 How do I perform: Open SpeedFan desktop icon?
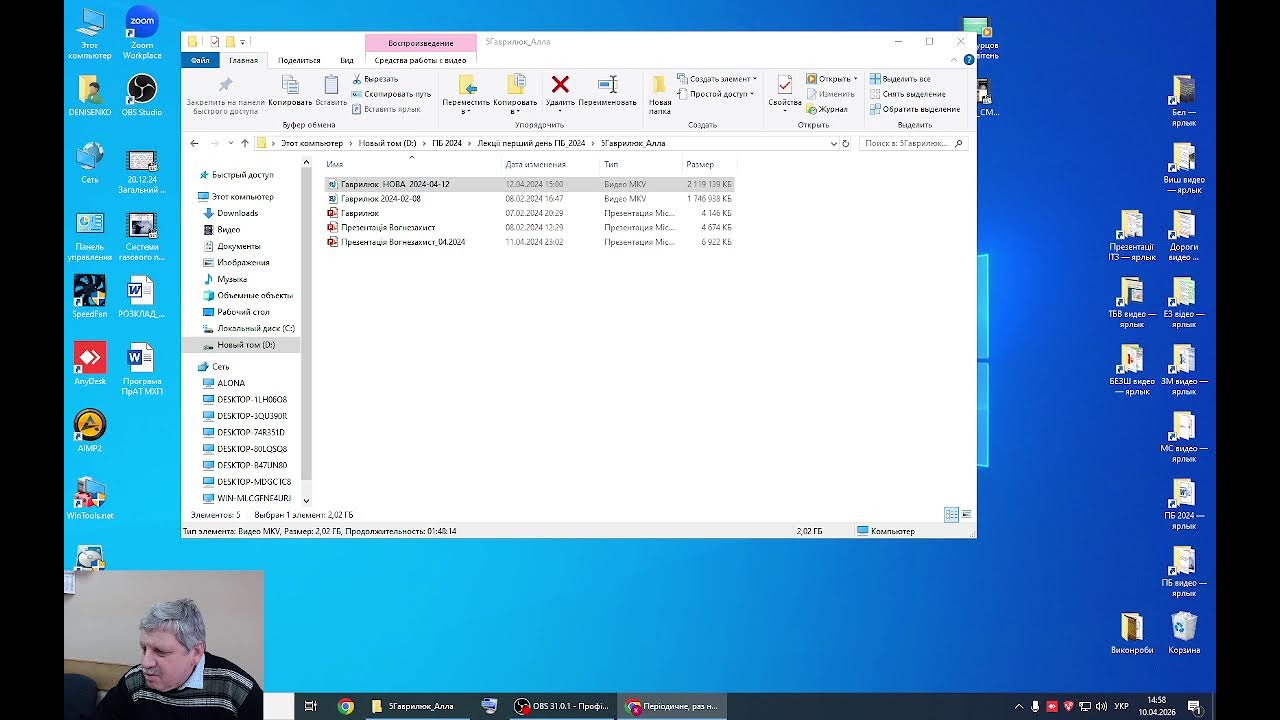coord(90,297)
